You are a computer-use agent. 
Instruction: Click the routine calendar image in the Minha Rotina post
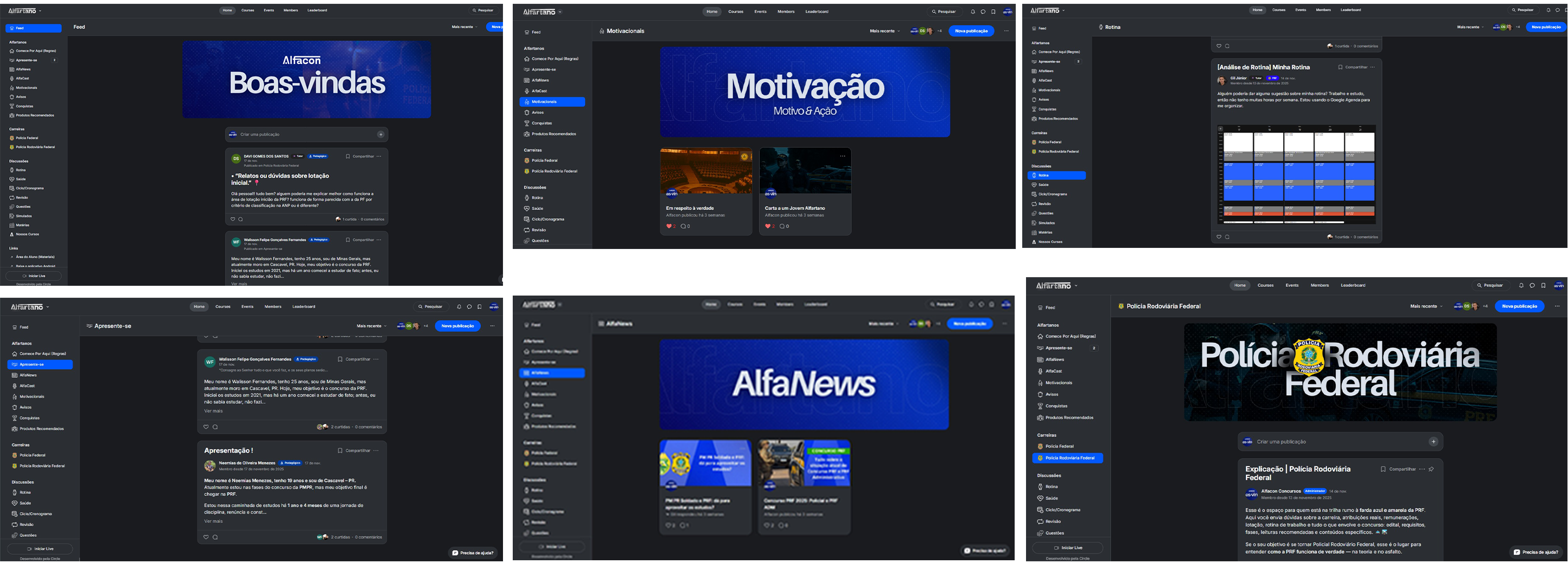(1296, 175)
